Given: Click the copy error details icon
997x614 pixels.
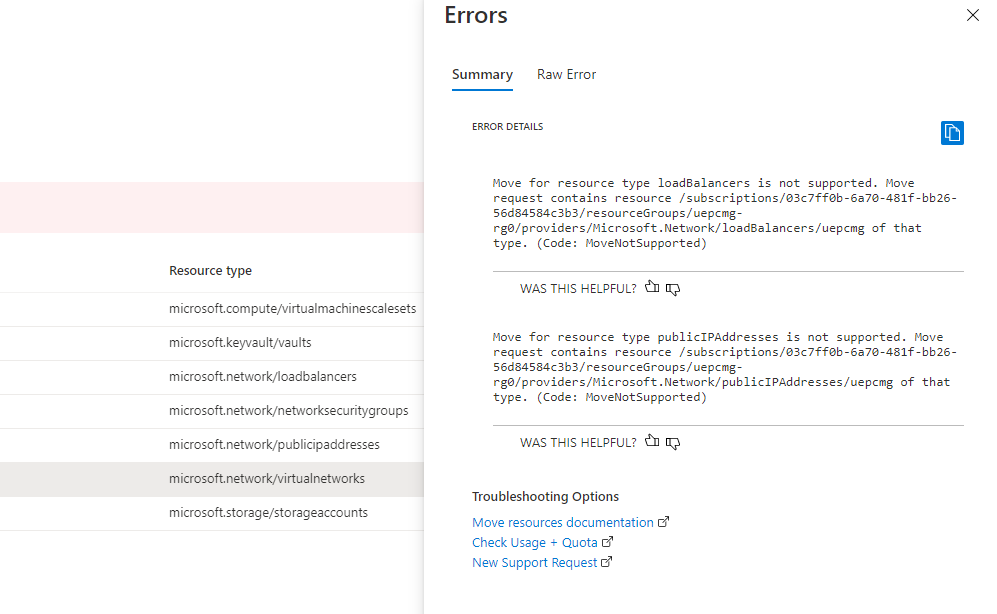Looking at the screenshot, I should [951, 132].
